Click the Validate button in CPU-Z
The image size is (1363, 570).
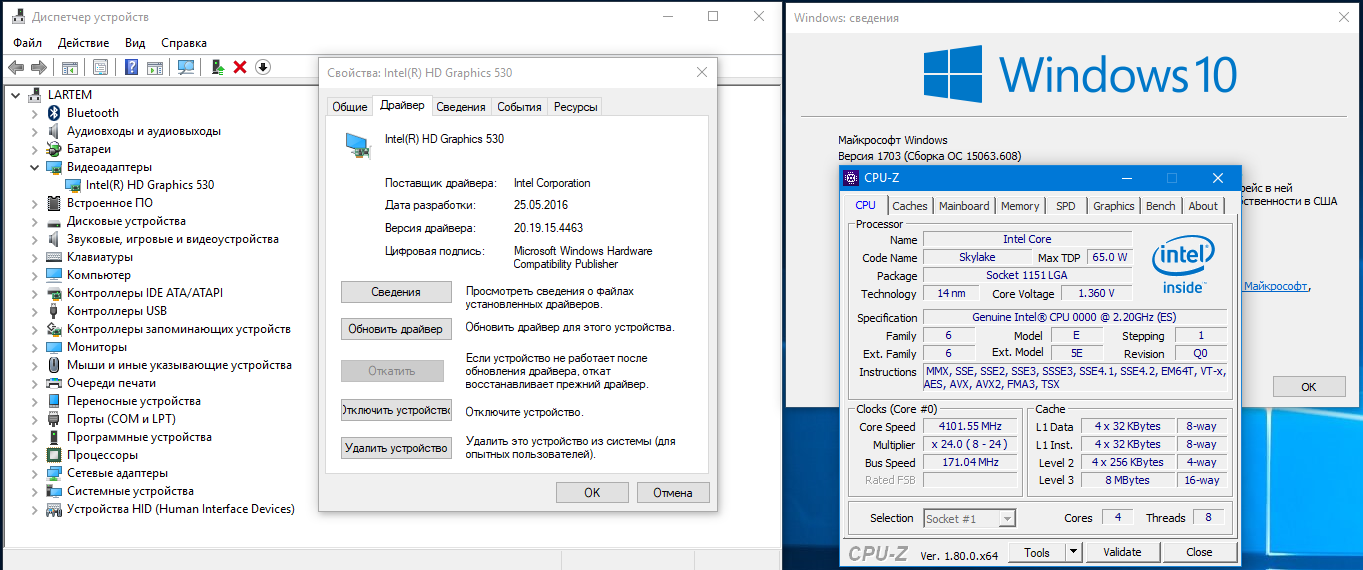pos(1122,552)
